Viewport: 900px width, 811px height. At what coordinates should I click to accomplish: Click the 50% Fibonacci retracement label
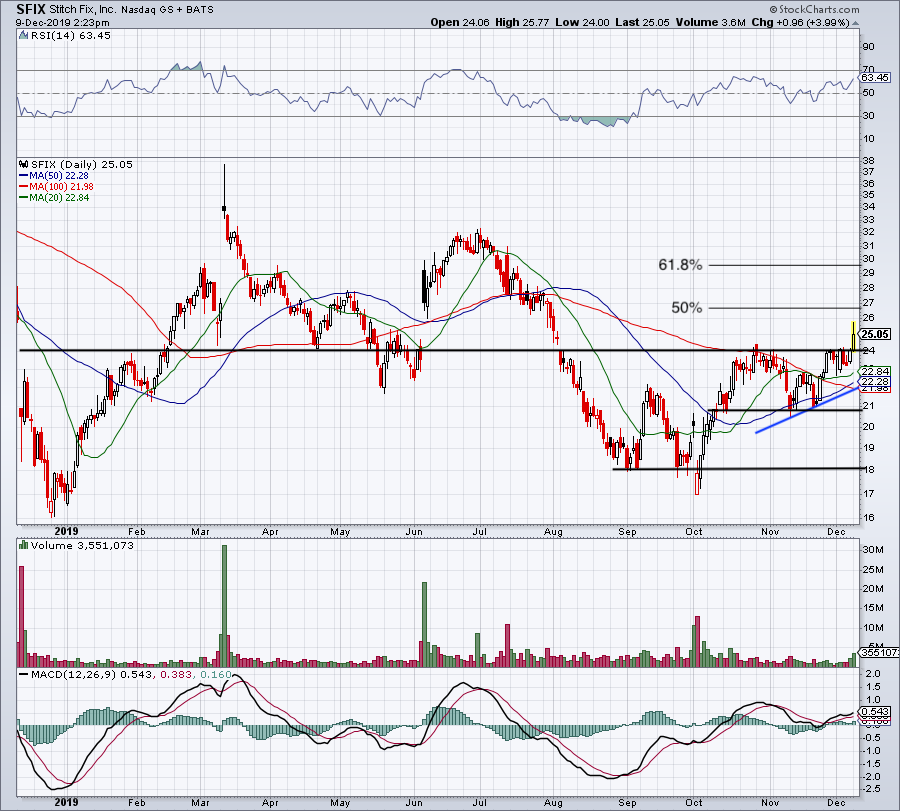tap(687, 308)
